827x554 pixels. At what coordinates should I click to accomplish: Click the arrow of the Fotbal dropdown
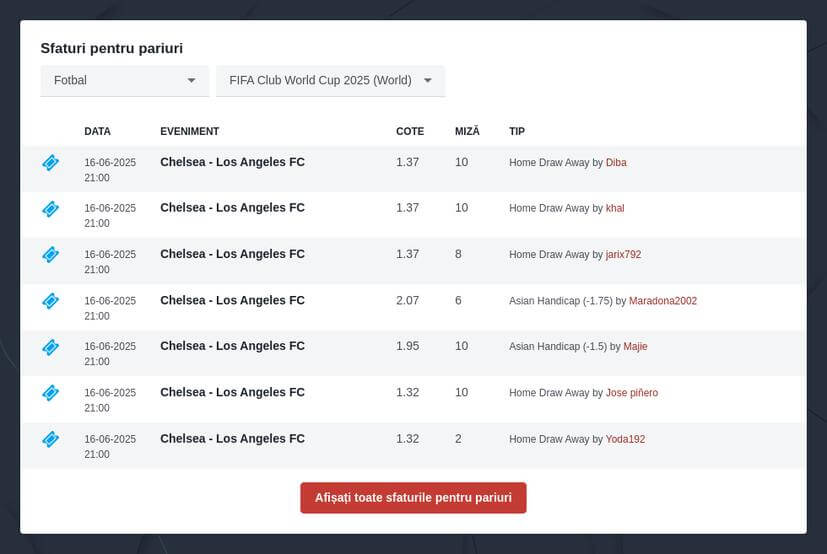tap(191, 81)
